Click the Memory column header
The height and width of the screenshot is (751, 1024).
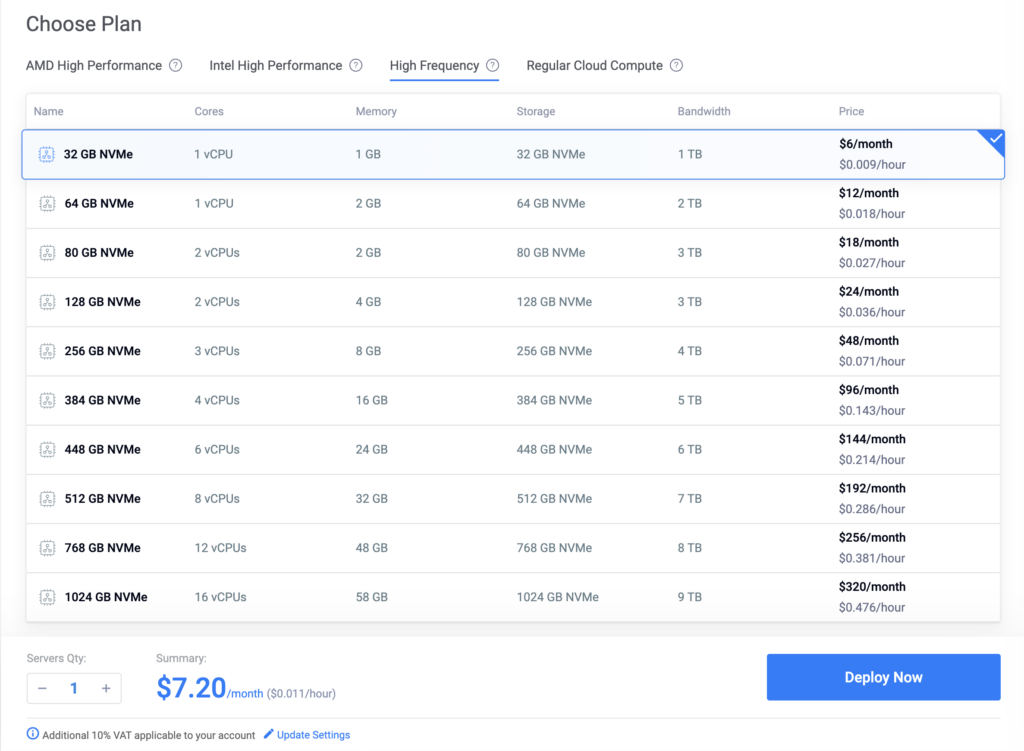[x=376, y=112]
